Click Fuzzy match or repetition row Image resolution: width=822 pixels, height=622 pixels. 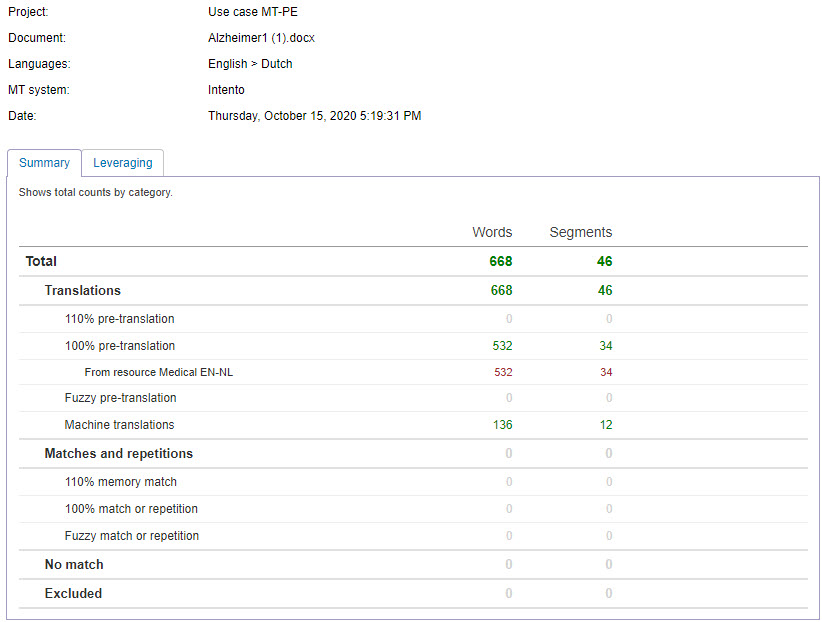131,536
